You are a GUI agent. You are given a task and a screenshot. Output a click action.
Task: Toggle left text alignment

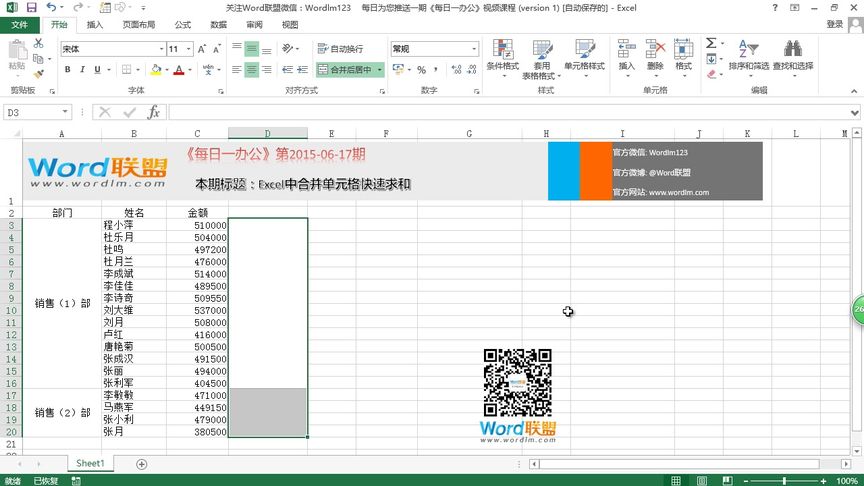(x=237, y=69)
